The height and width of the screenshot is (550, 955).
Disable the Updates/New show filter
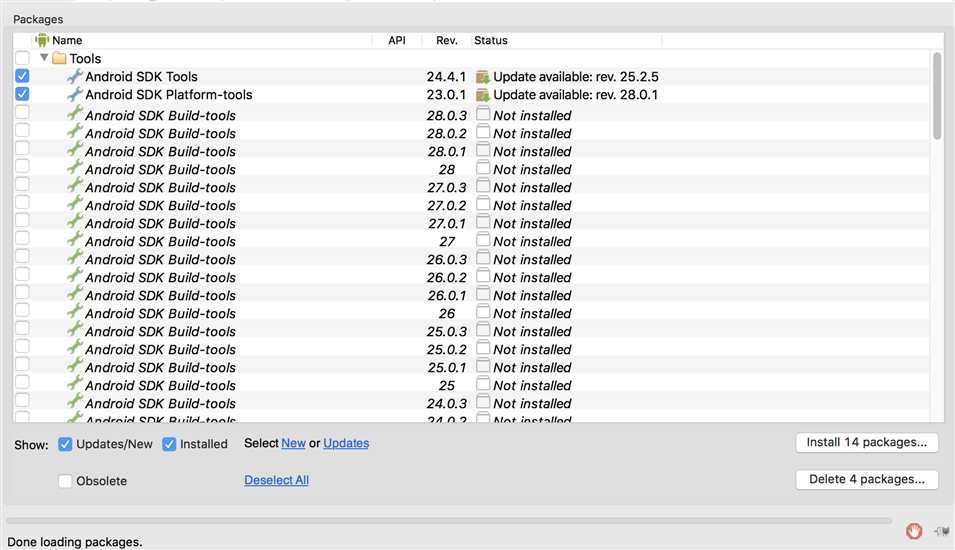tap(65, 444)
